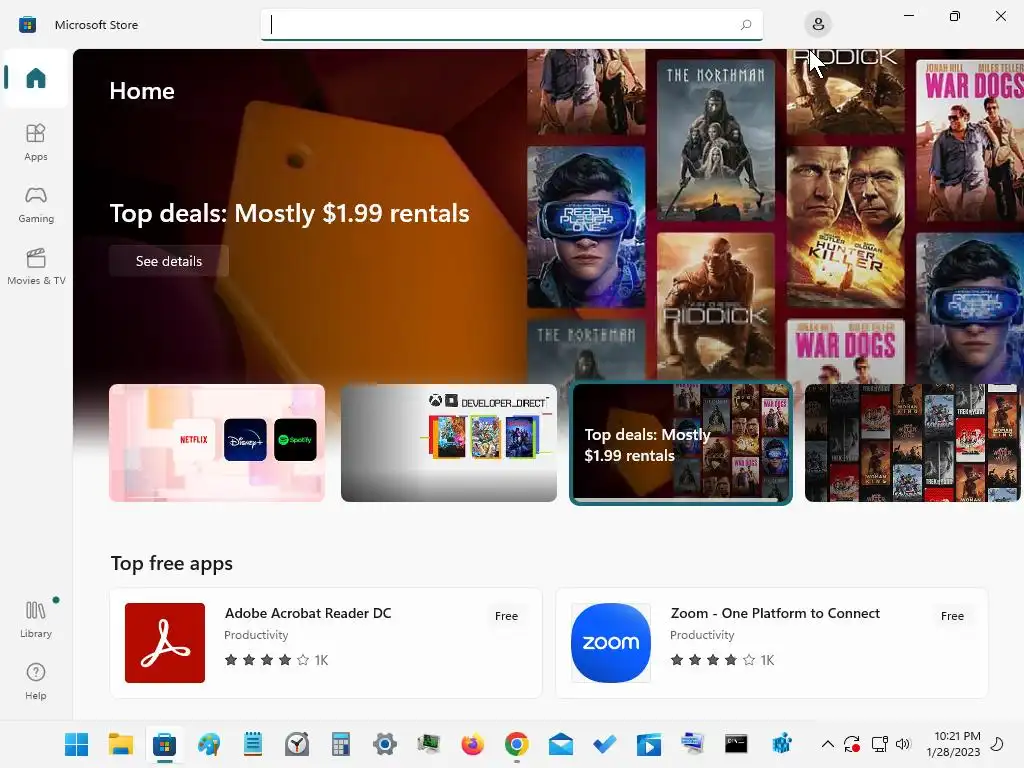Click the Top deals hero headline text
Viewport: 1024px width, 768px height.
[289, 214]
